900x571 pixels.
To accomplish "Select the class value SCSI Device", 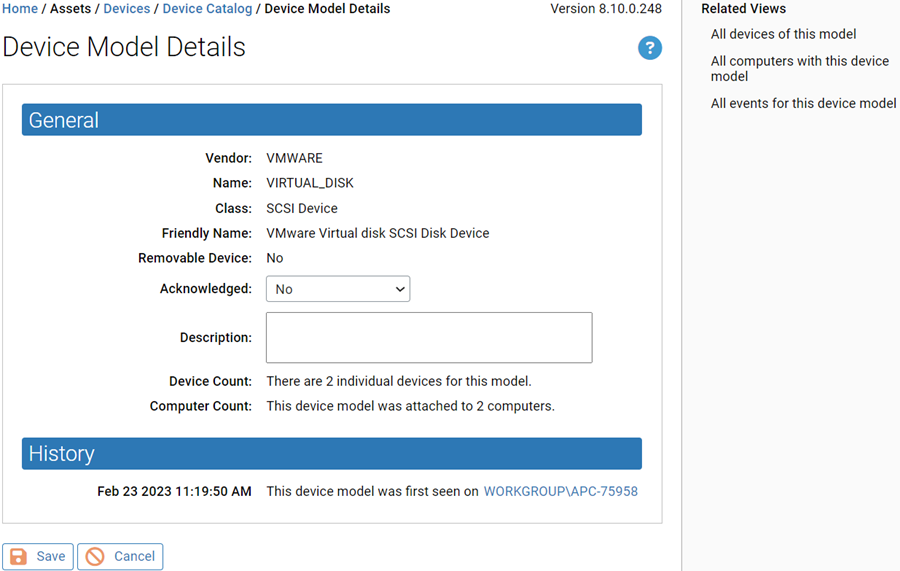I will [x=302, y=208].
